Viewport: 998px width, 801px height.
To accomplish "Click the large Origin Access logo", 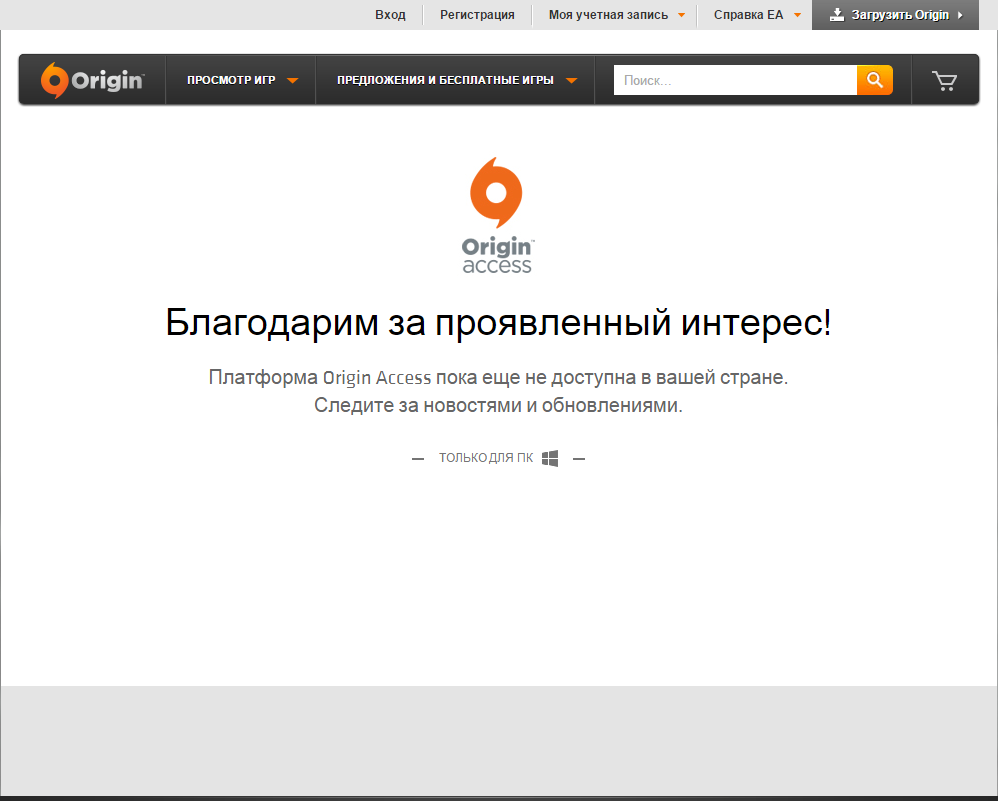I will pos(497,216).
